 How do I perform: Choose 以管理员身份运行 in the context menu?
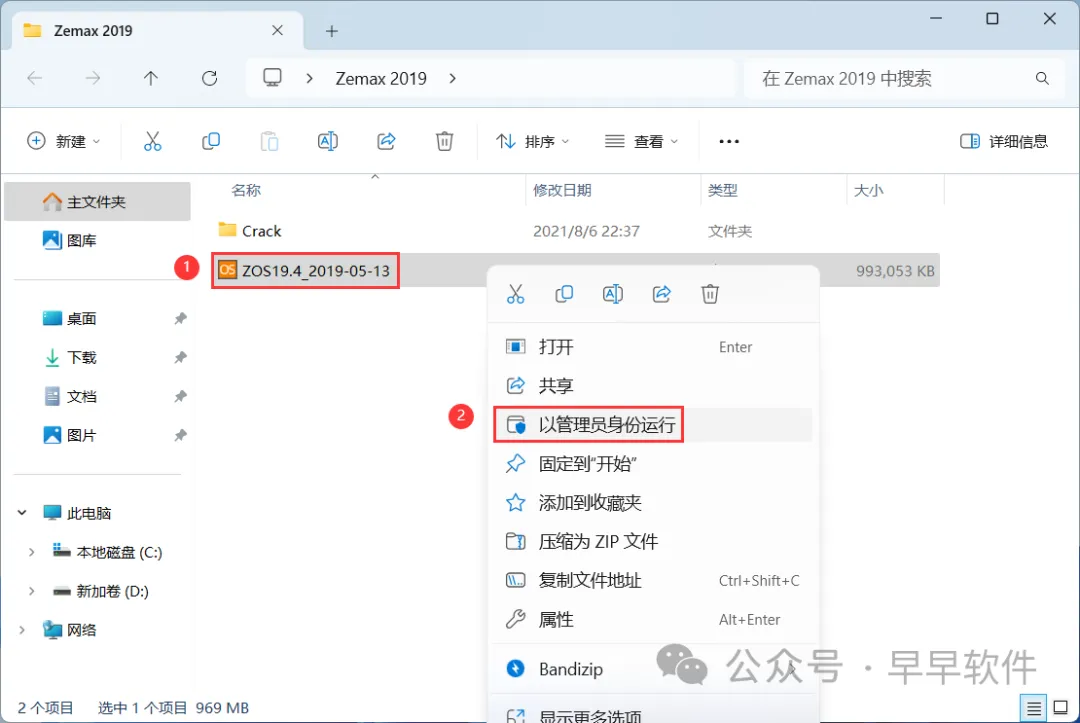tap(653, 425)
